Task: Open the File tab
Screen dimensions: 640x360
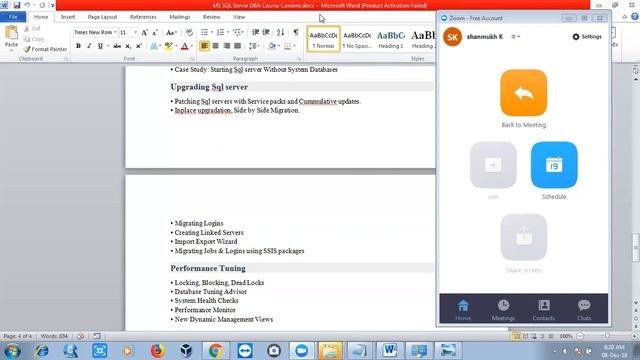Action: click(x=13, y=17)
